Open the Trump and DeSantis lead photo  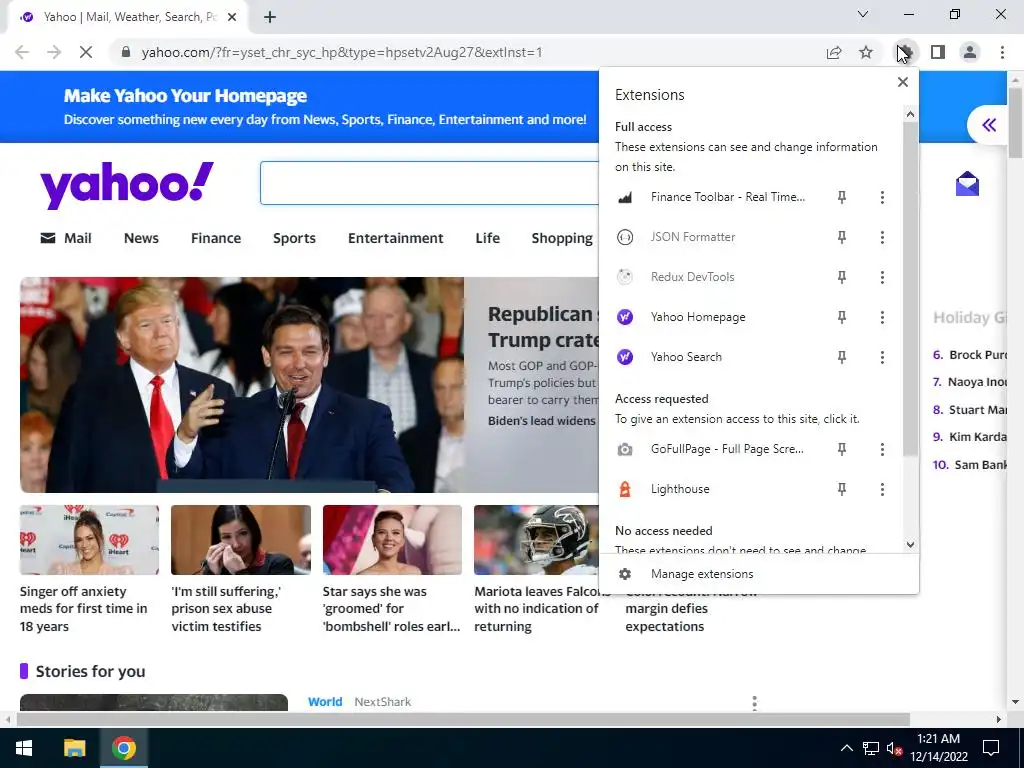tap(242, 385)
